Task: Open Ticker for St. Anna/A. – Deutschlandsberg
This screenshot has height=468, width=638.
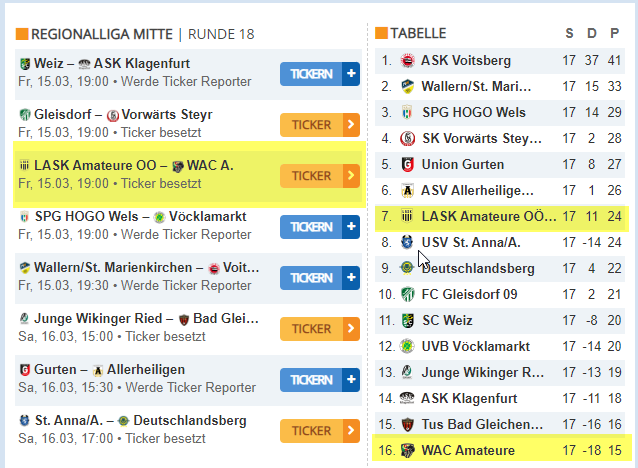Action: pyautogui.click(x=319, y=431)
